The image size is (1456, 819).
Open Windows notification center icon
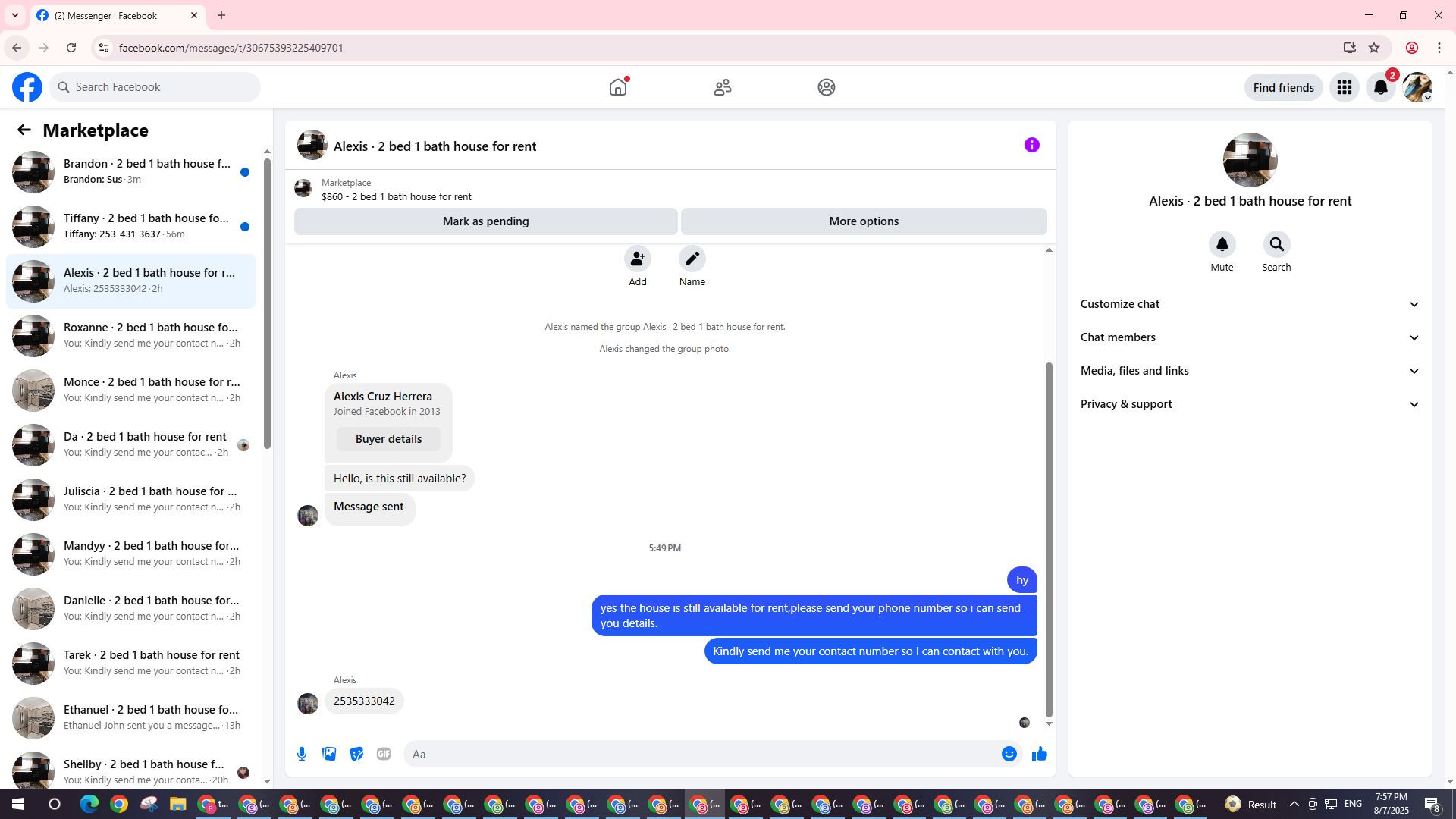(1432, 804)
